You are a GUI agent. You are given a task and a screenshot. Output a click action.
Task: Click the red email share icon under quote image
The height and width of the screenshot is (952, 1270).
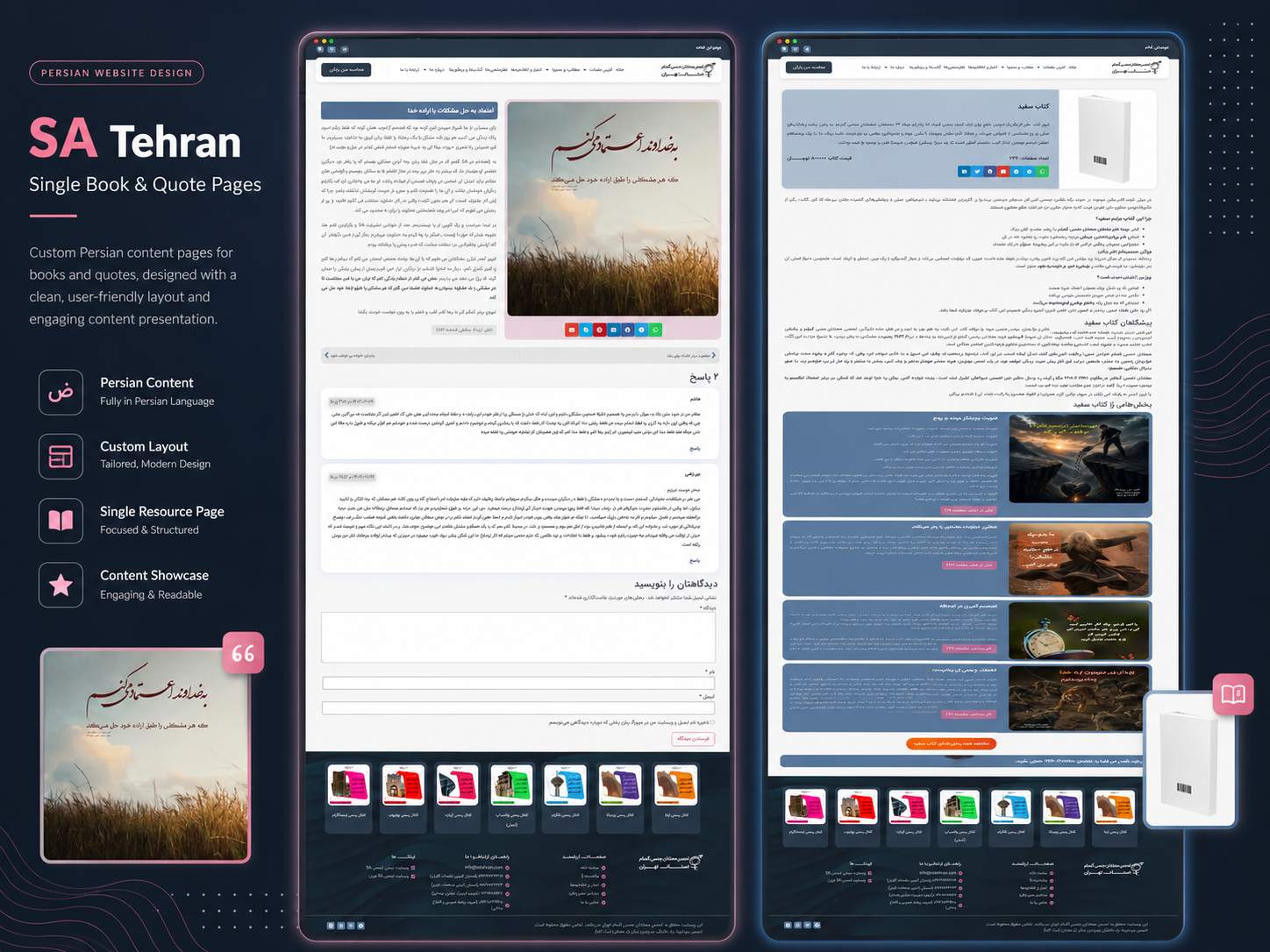(572, 330)
